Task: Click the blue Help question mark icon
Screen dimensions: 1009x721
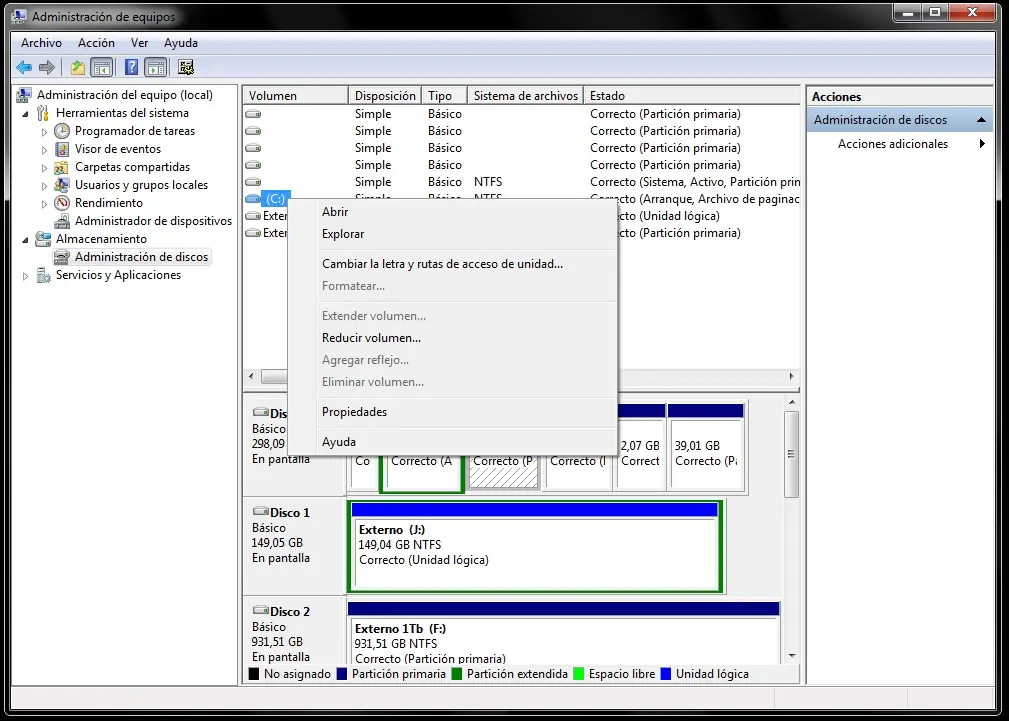Action: [131, 67]
